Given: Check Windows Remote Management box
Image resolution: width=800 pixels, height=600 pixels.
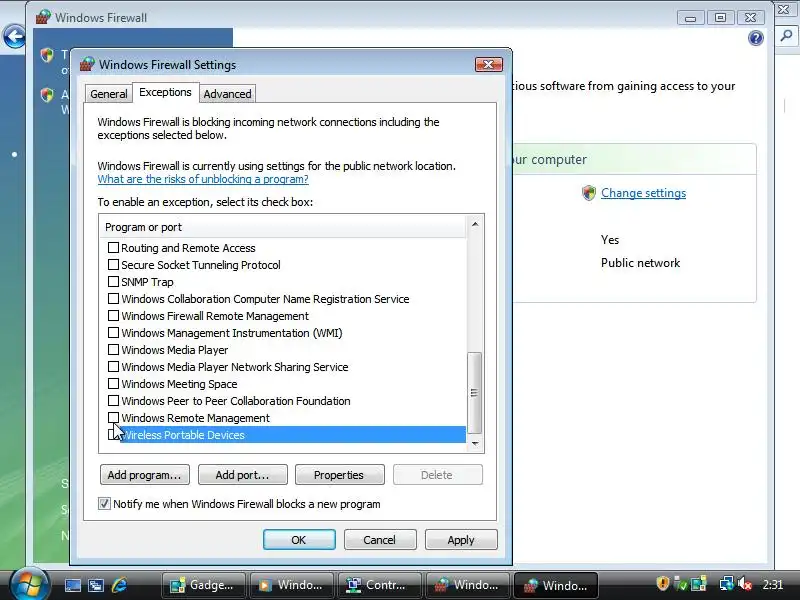Looking at the screenshot, I should coord(113,418).
